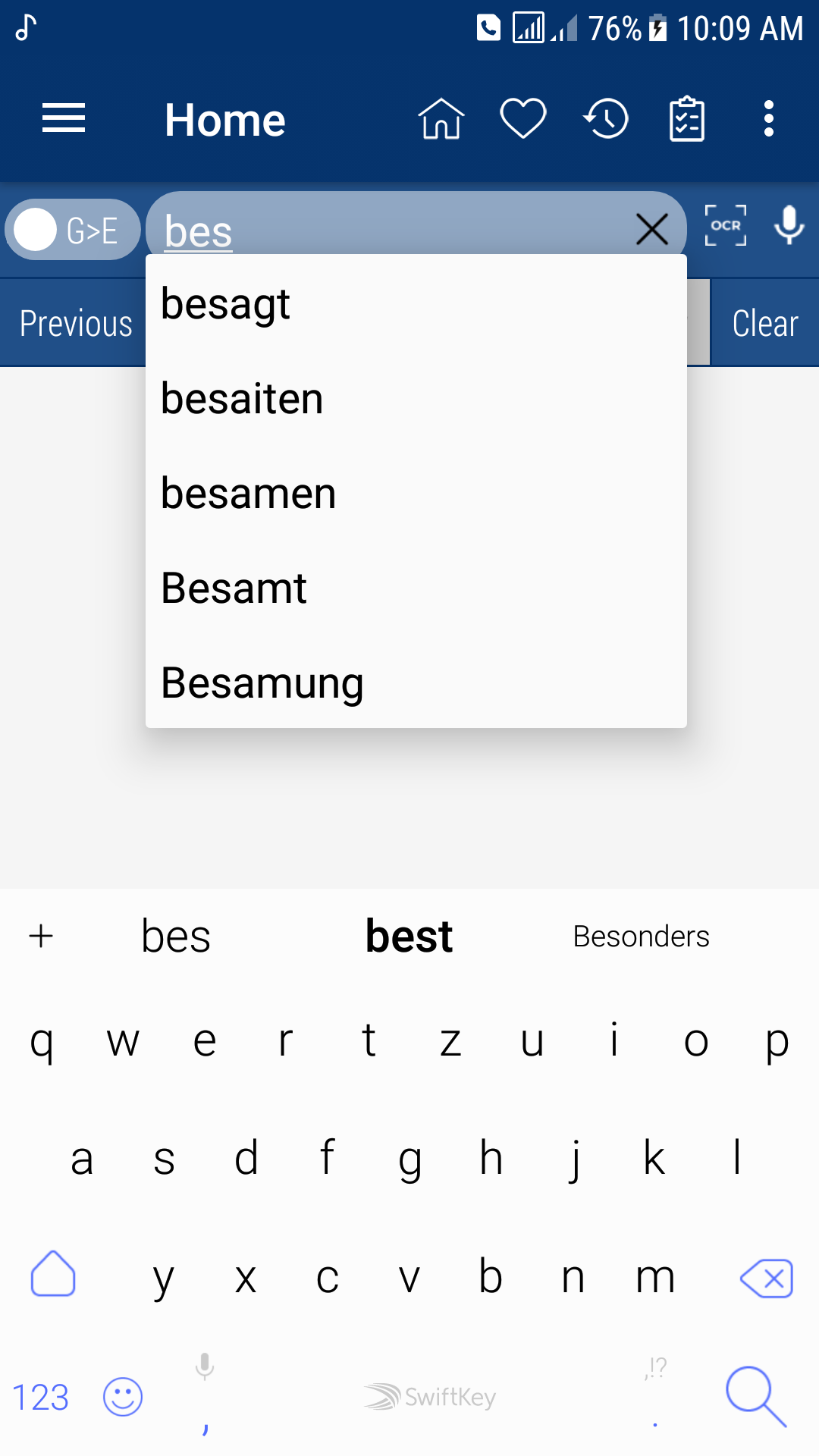Open search history clock icon
This screenshot has width=819, height=1456.
click(606, 119)
